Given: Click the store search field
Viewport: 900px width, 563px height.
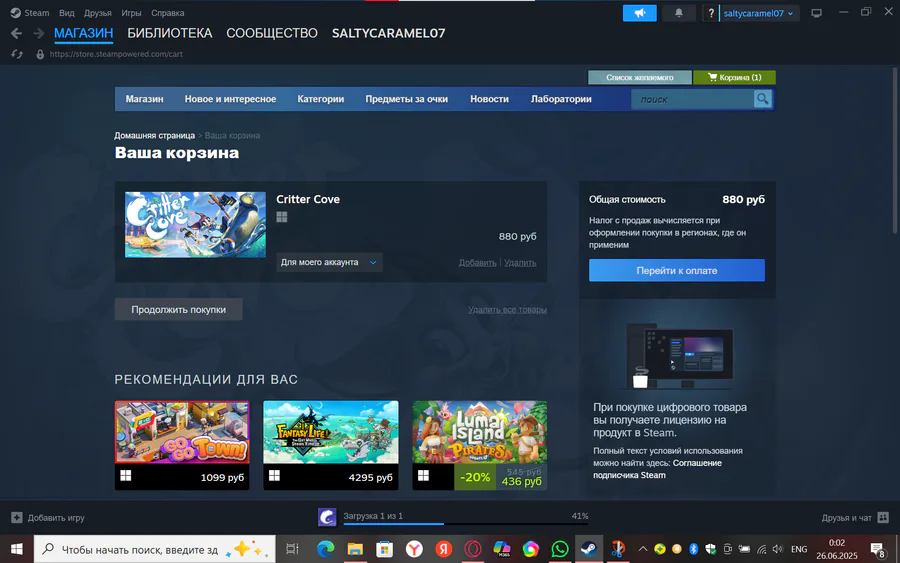Looking at the screenshot, I should [693, 99].
